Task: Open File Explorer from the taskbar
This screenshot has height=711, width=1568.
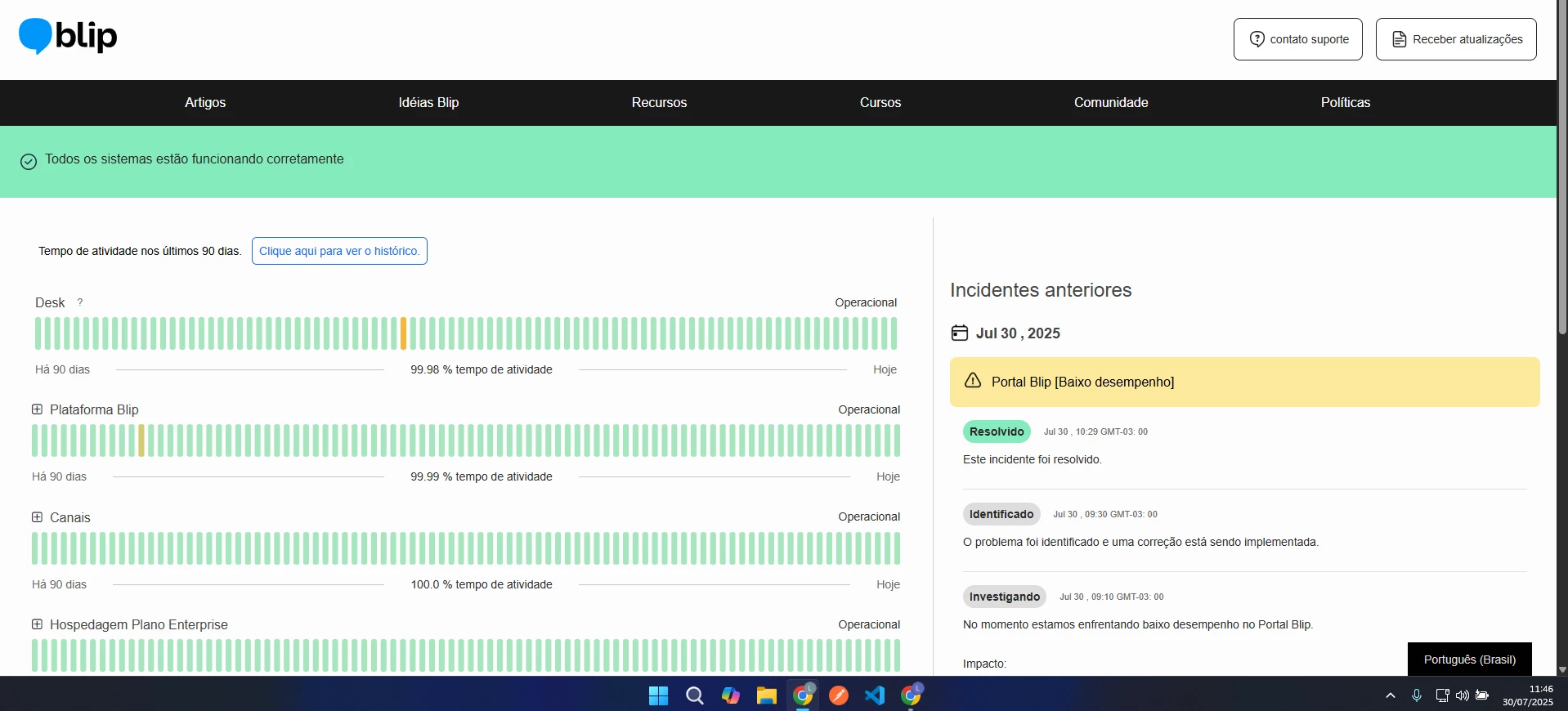Action: click(766, 695)
